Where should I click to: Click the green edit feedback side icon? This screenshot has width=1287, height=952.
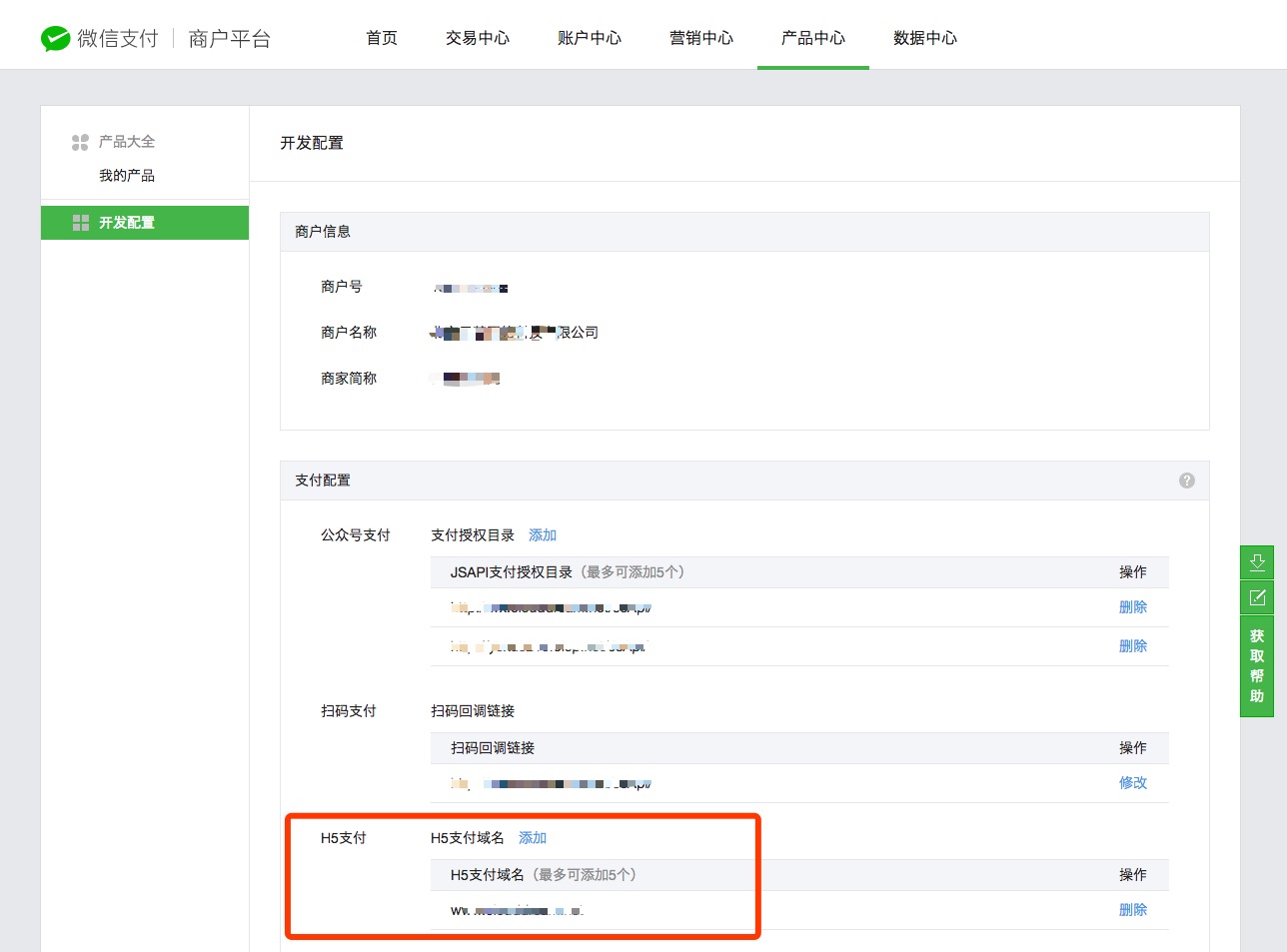click(1257, 597)
